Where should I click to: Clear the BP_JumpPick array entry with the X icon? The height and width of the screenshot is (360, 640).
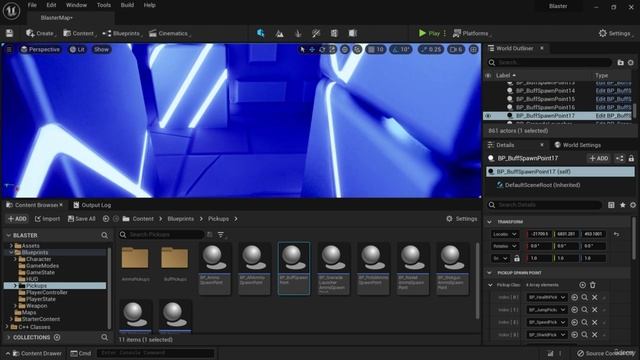[x=595, y=310]
